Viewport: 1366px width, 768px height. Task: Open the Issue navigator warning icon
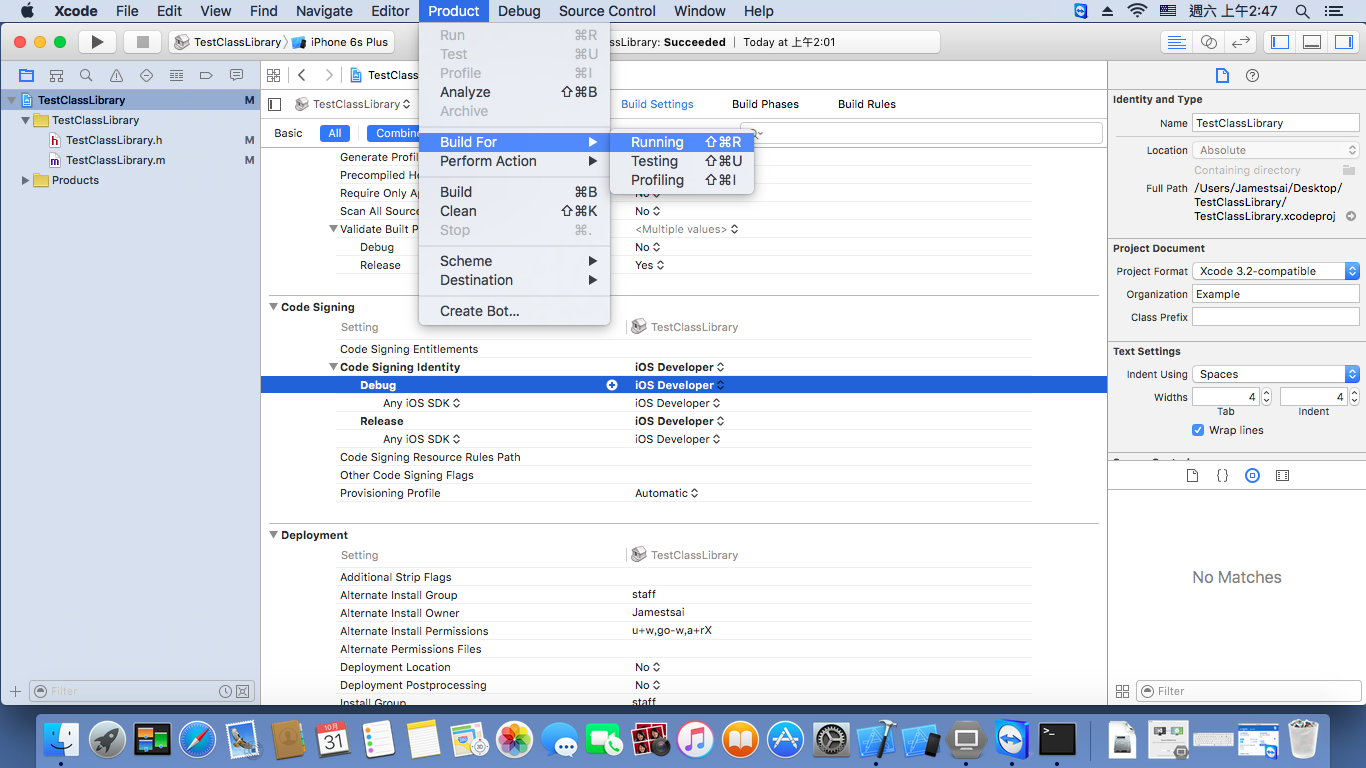click(116, 75)
